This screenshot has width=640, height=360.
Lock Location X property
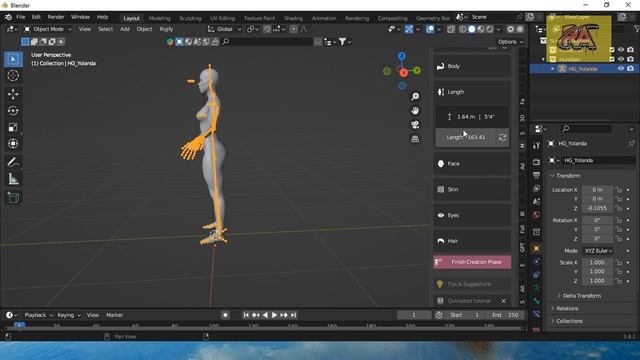619,190
